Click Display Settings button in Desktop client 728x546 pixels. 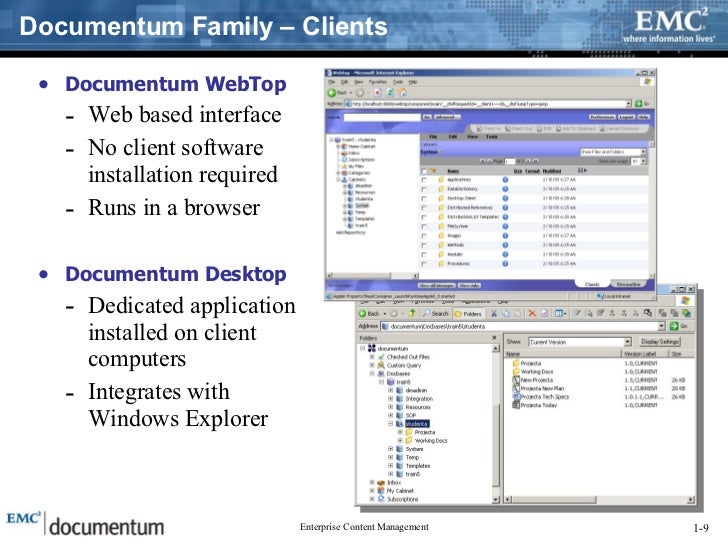pos(659,342)
